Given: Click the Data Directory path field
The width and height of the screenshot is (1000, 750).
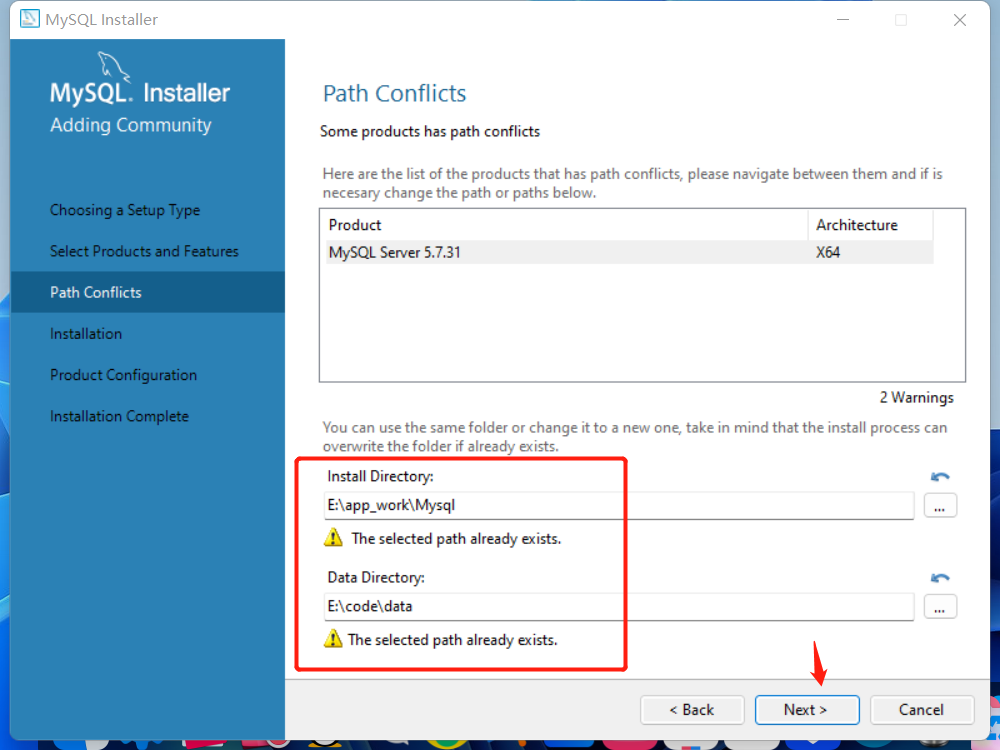Looking at the screenshot, I should 619,607.
